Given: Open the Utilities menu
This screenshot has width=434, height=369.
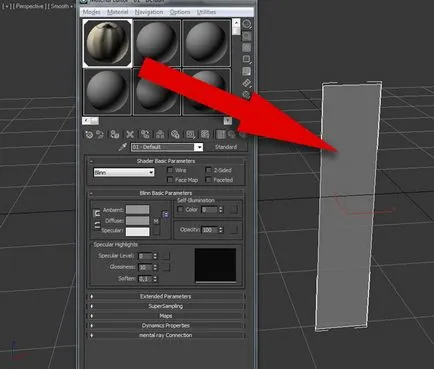Looking at the screenshot, I should click(206, 12).
